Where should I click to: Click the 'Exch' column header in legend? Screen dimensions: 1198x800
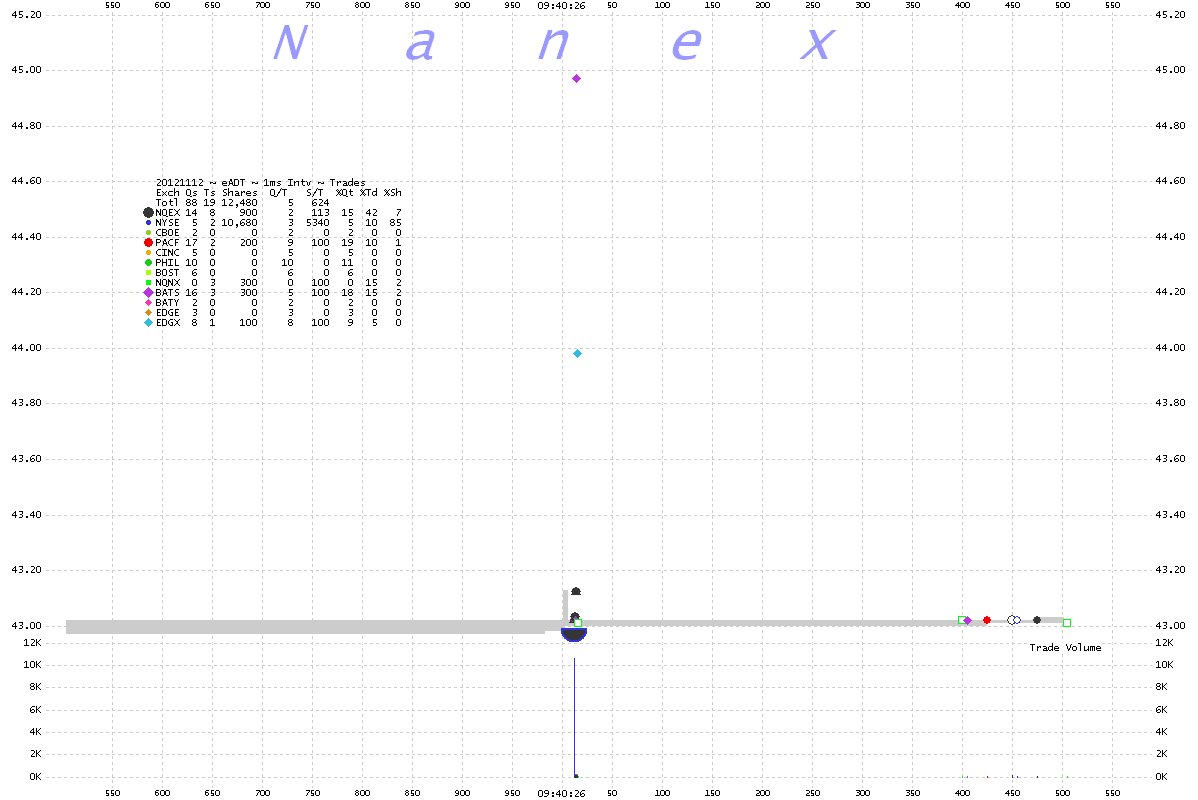167,193
